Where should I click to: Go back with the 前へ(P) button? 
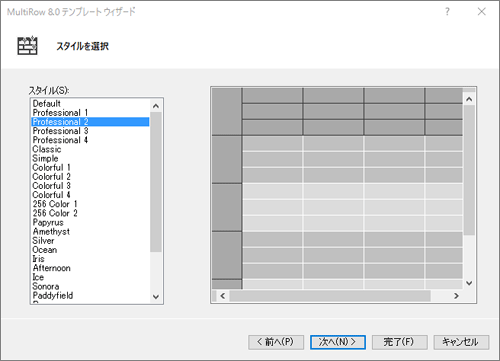pyautogui.click(x=276, y=342)
